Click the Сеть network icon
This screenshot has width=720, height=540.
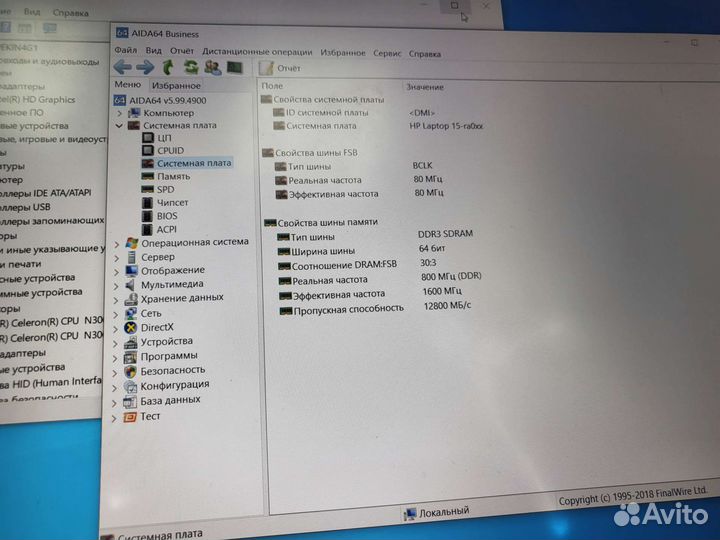point(131,314)
